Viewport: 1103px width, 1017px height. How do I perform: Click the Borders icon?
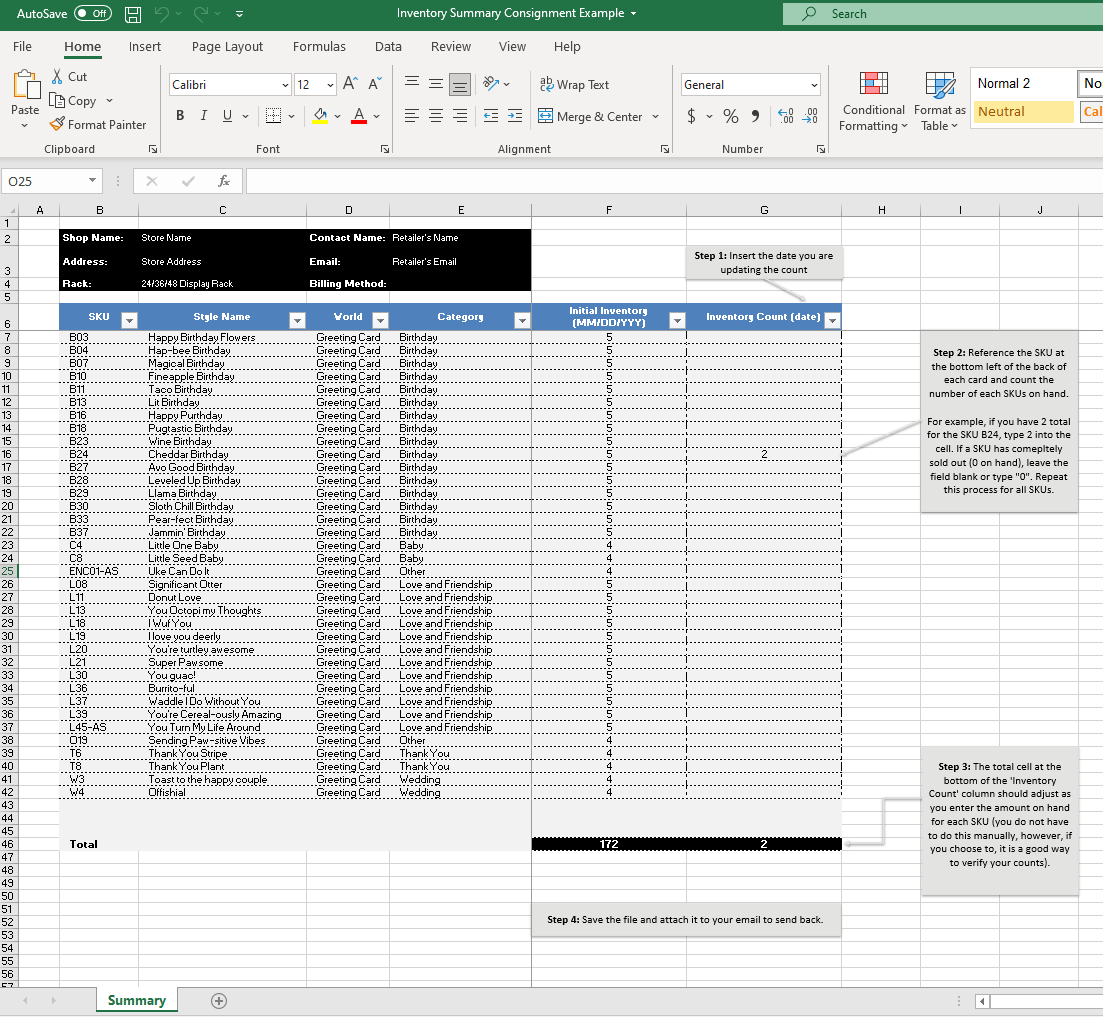[274, 115]
